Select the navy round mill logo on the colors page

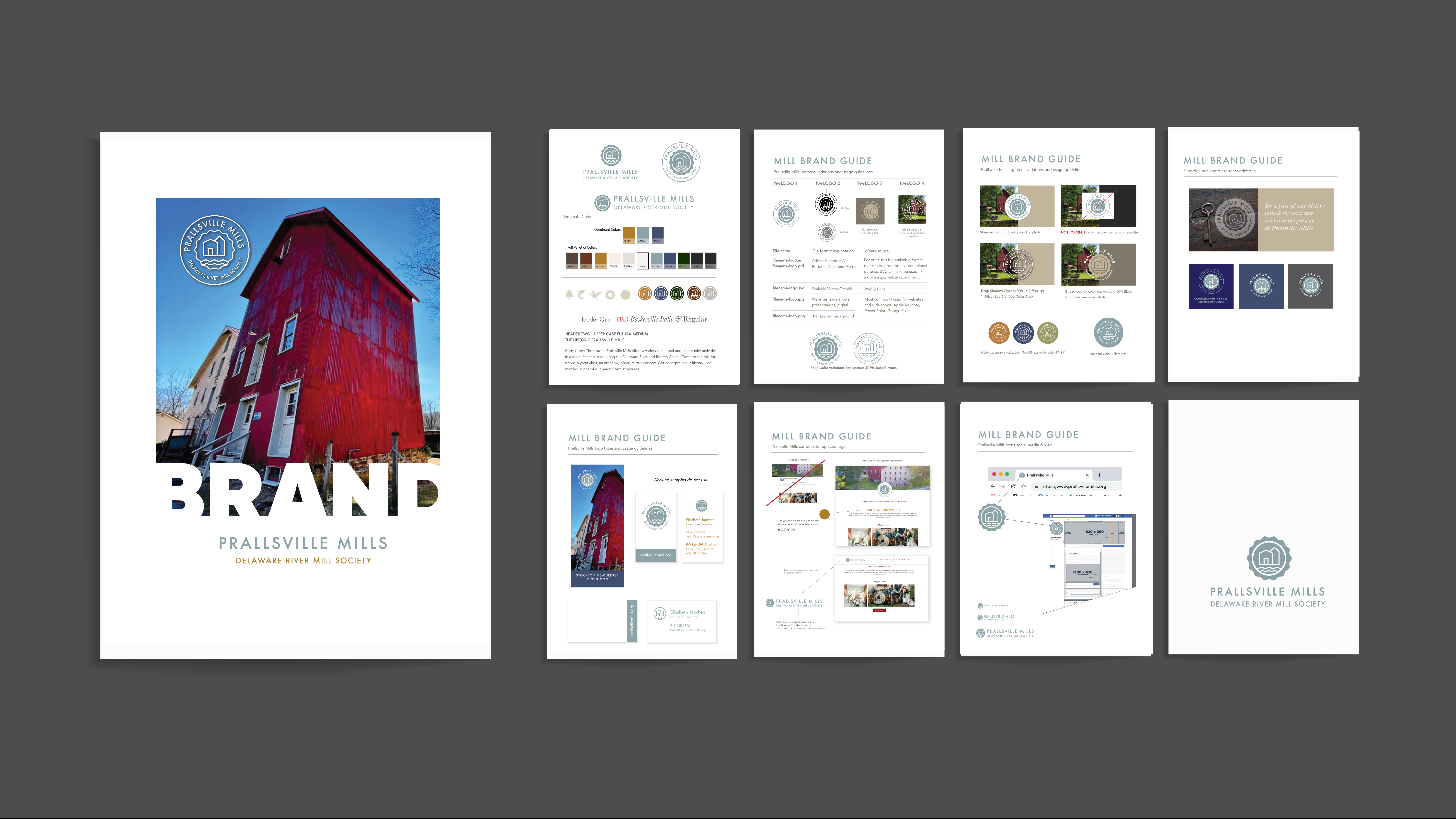661,293
